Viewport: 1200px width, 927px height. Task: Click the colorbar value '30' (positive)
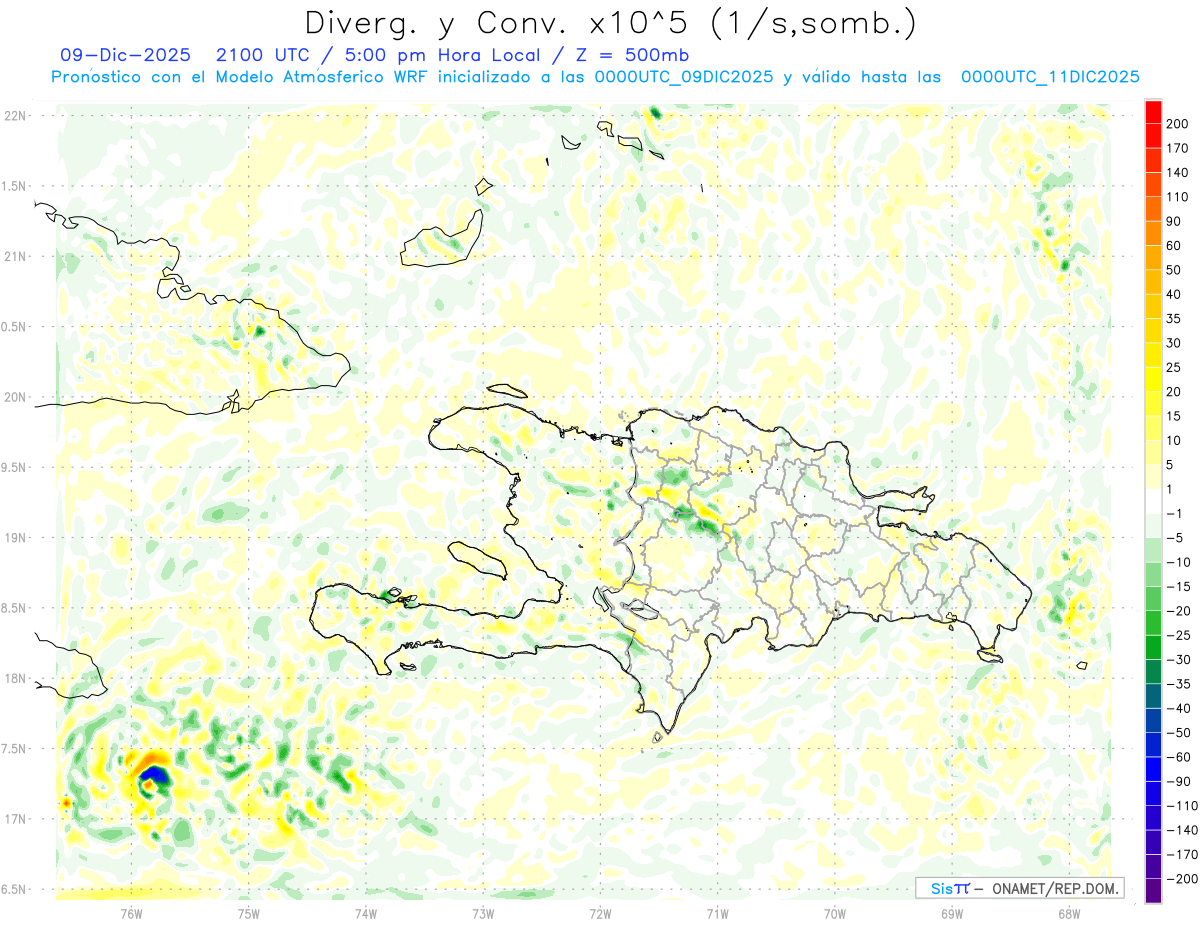(x=1175, y=343)
